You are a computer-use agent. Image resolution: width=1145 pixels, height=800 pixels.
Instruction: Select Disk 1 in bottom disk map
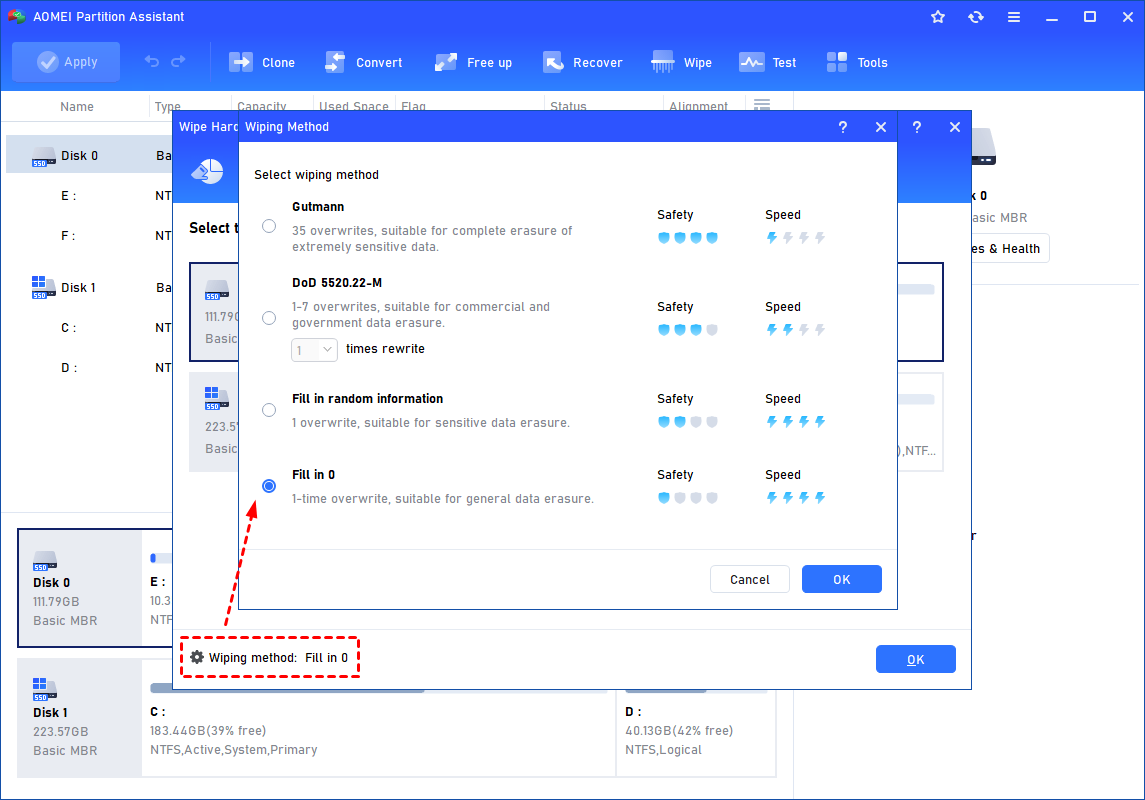point(79,718)
